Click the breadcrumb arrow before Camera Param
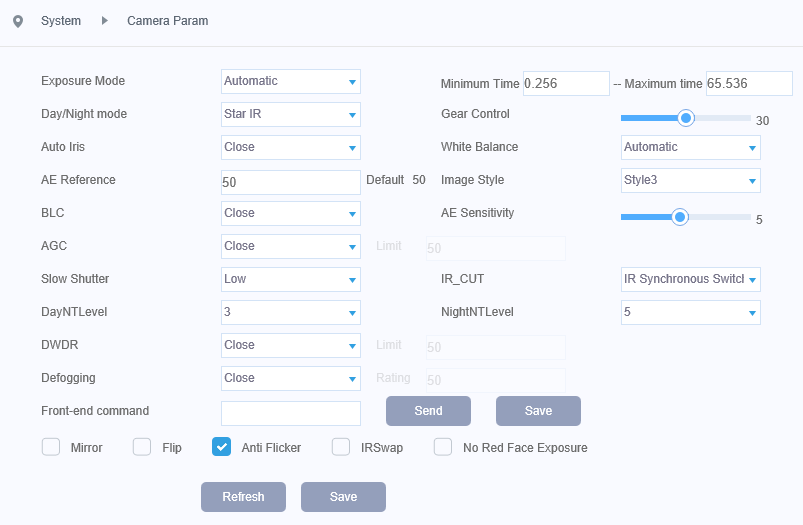The width and height of the screenshot is (803, 525). pos(105,21)
